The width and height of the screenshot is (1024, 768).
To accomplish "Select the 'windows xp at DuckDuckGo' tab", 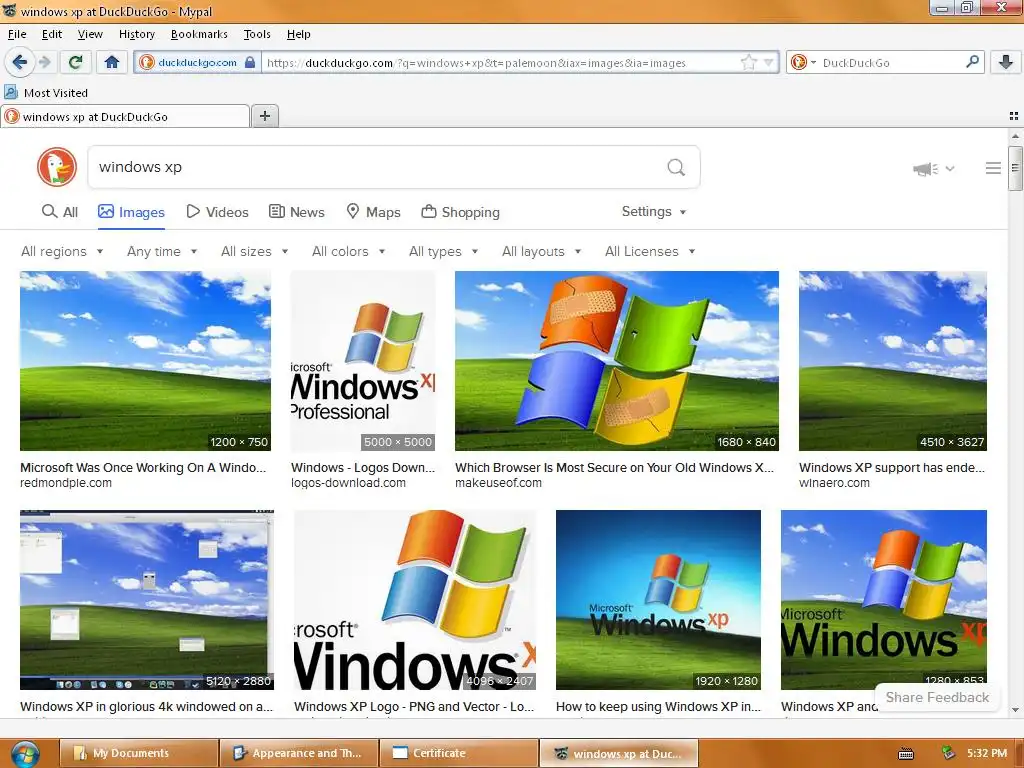I will pyautogui.click(x=125, y=116).
